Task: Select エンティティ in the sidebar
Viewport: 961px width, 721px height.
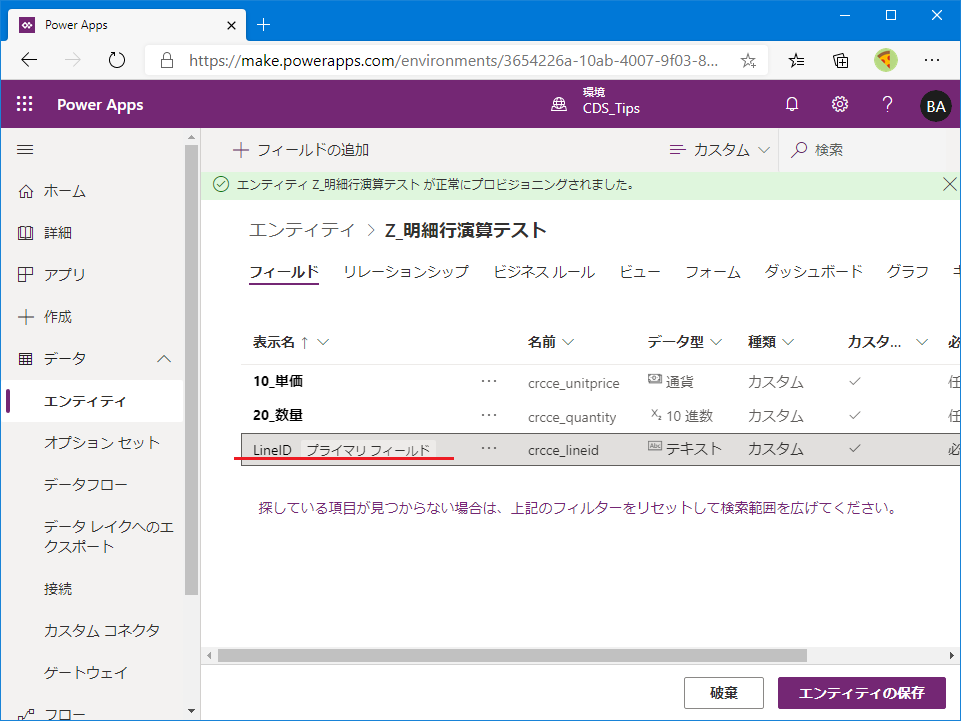Action: point(94,401)
